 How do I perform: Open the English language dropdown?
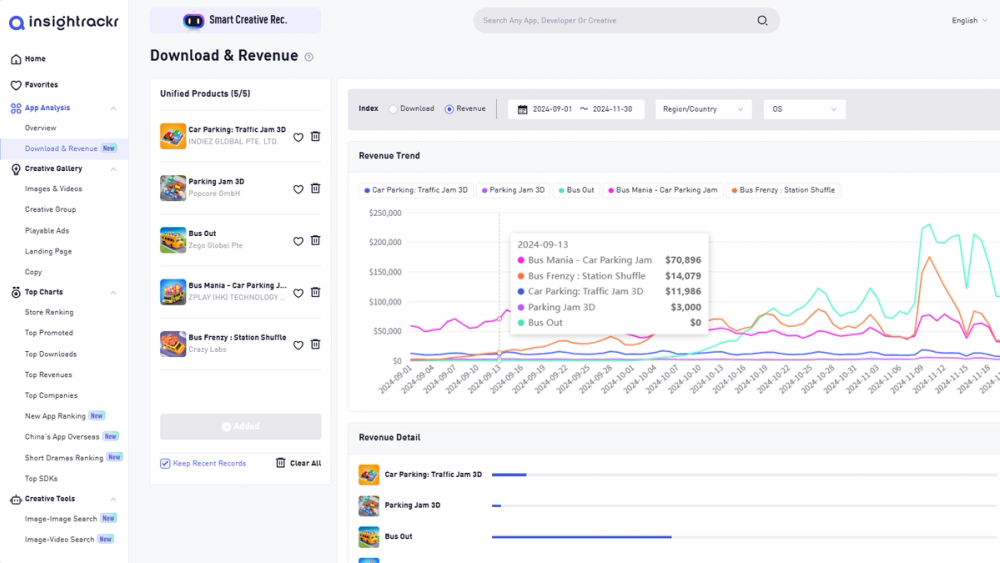(969, 20)
